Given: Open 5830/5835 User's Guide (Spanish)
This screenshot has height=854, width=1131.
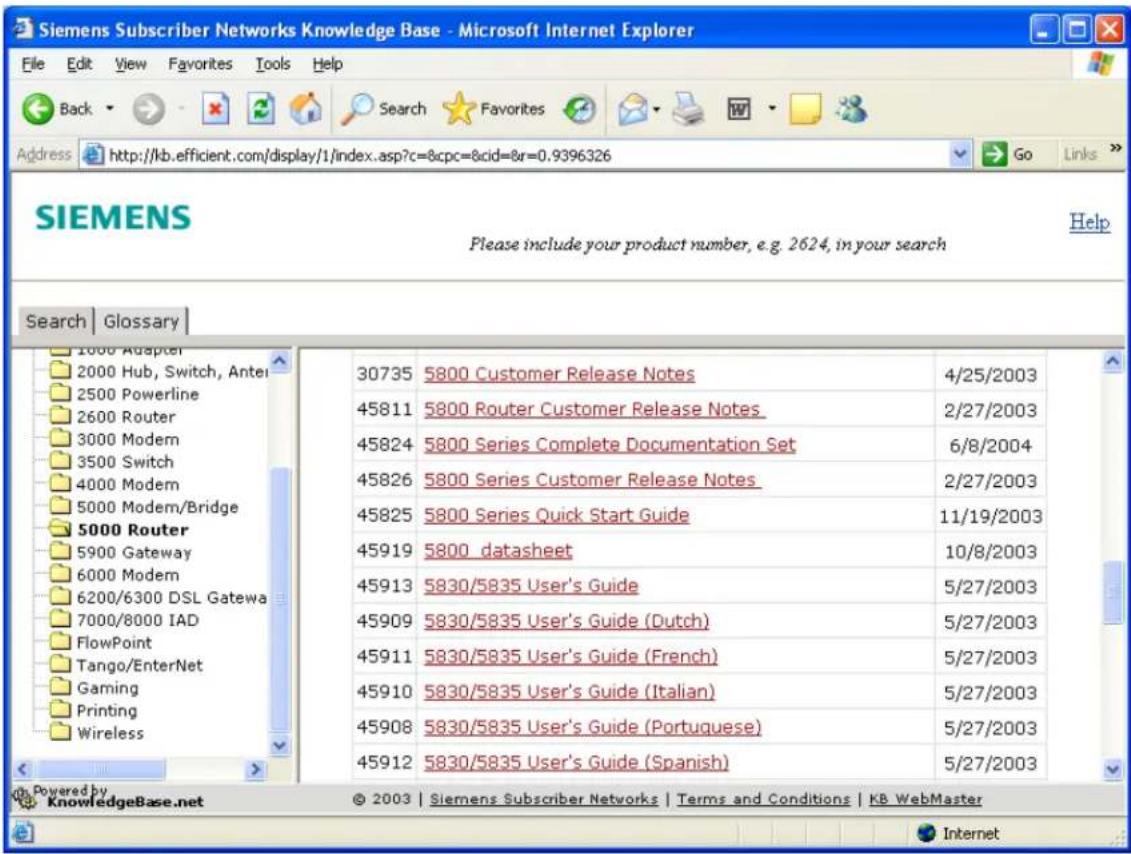Looking at the screenshot, I should 576,762.
